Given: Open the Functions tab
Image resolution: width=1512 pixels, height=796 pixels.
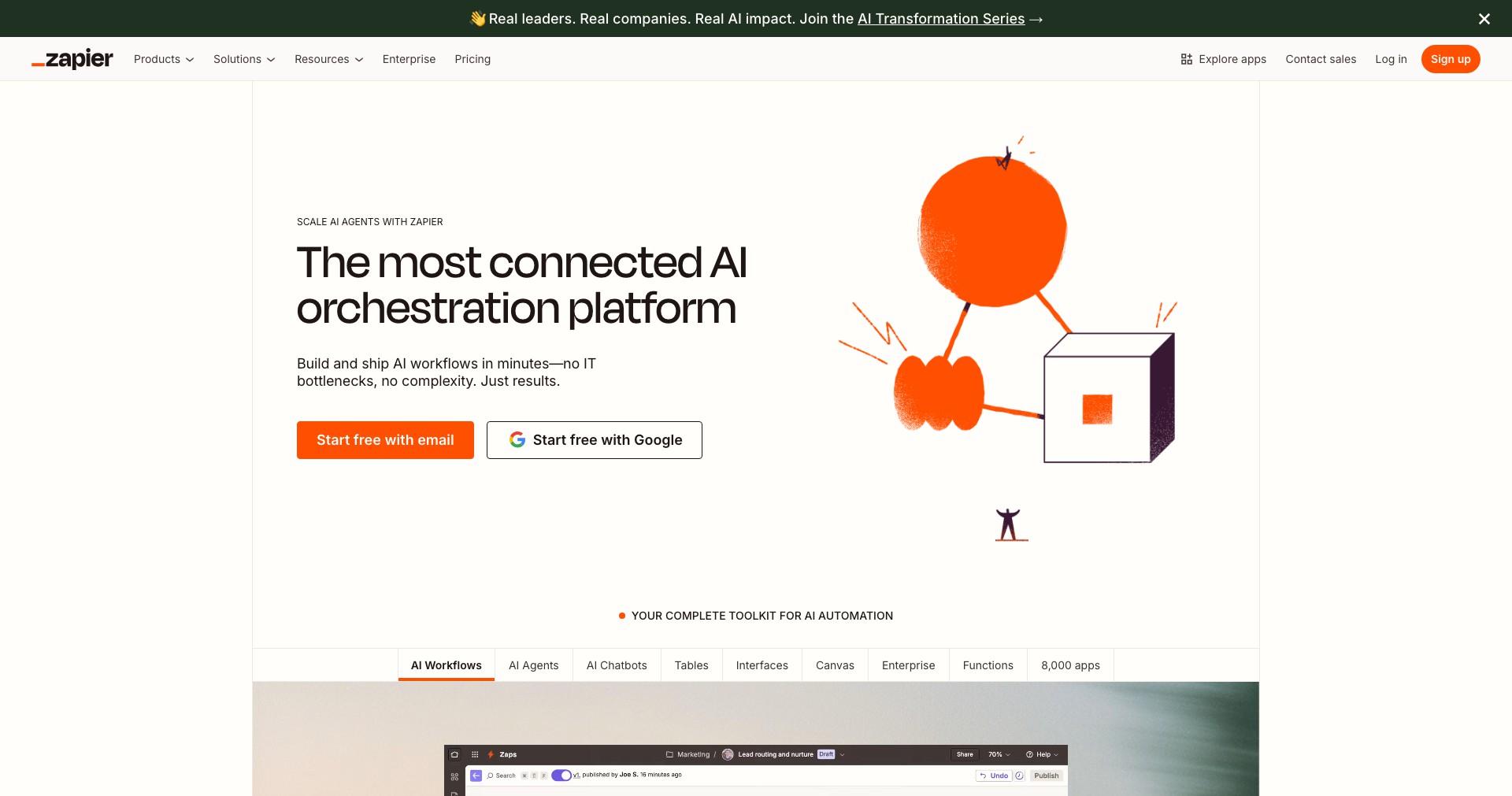Looking at the screenshot, I should coord(988,665).
